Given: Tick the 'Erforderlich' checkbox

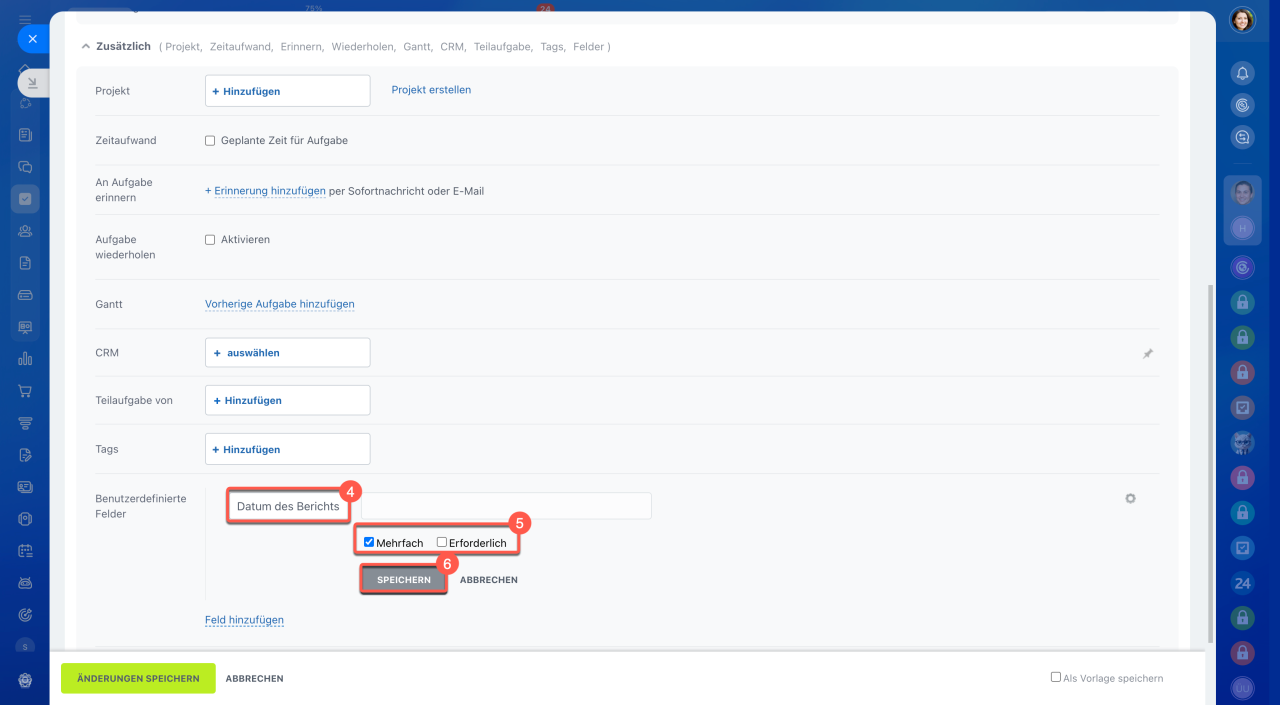Looking at the screenshot, I should 442,542.
